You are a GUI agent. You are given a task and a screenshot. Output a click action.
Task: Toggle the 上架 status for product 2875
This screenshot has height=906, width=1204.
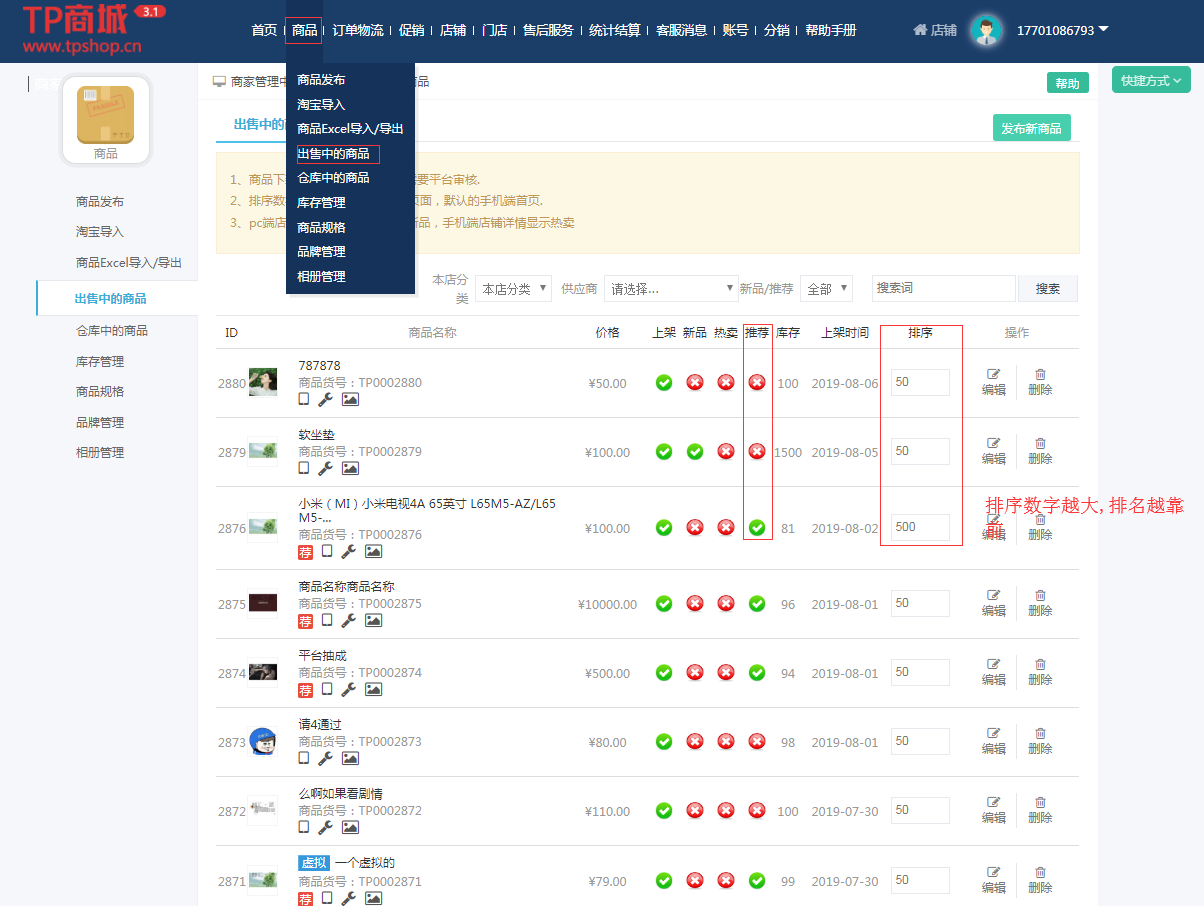tap(664, 604)
